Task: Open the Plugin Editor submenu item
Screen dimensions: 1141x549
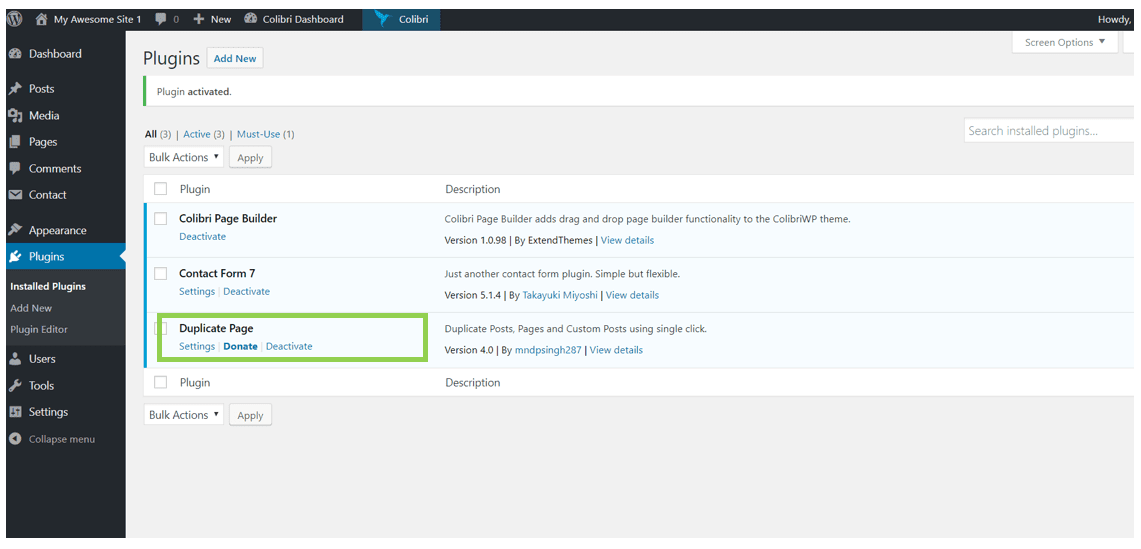Action: tap(39, 330)
